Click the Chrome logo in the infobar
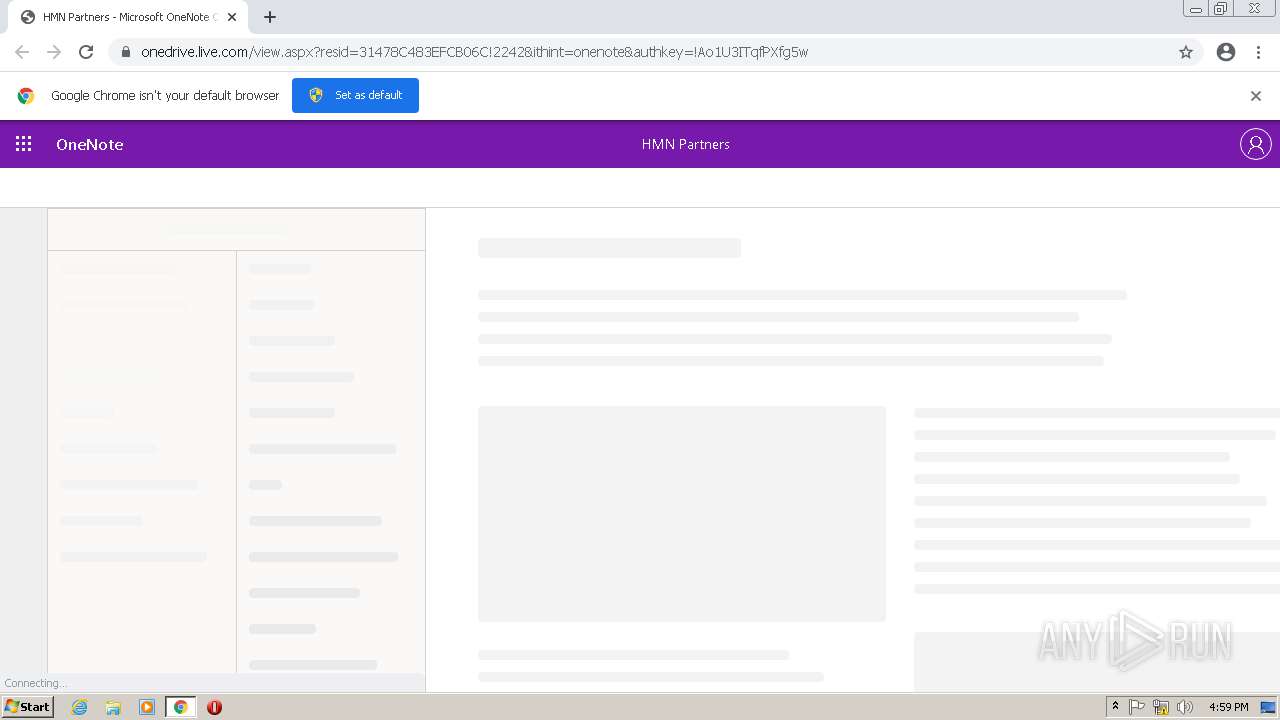The height and width of the screenshot is (720, 1280). tap(26, 96)
